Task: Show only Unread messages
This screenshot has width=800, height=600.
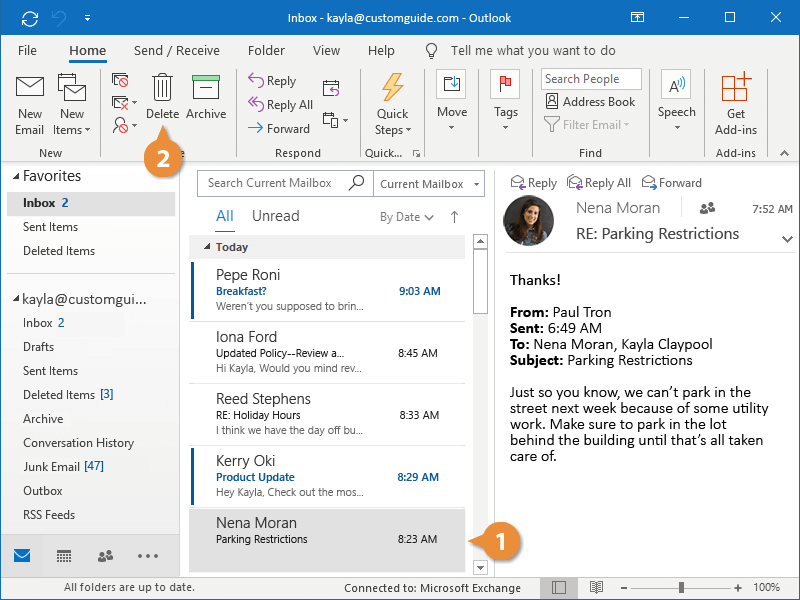Action: (x=276, y=216)
